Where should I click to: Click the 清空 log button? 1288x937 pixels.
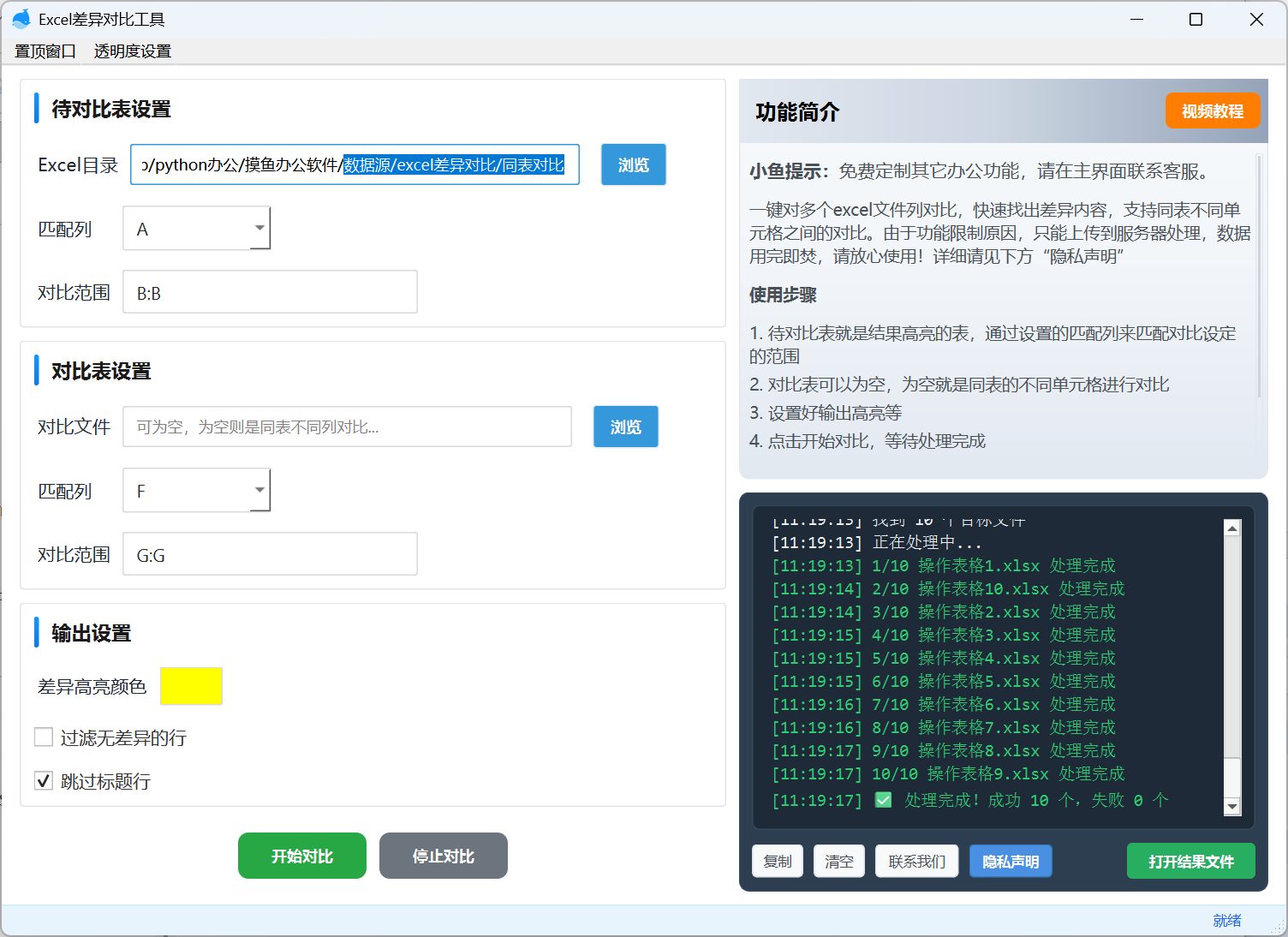(839, 861)
